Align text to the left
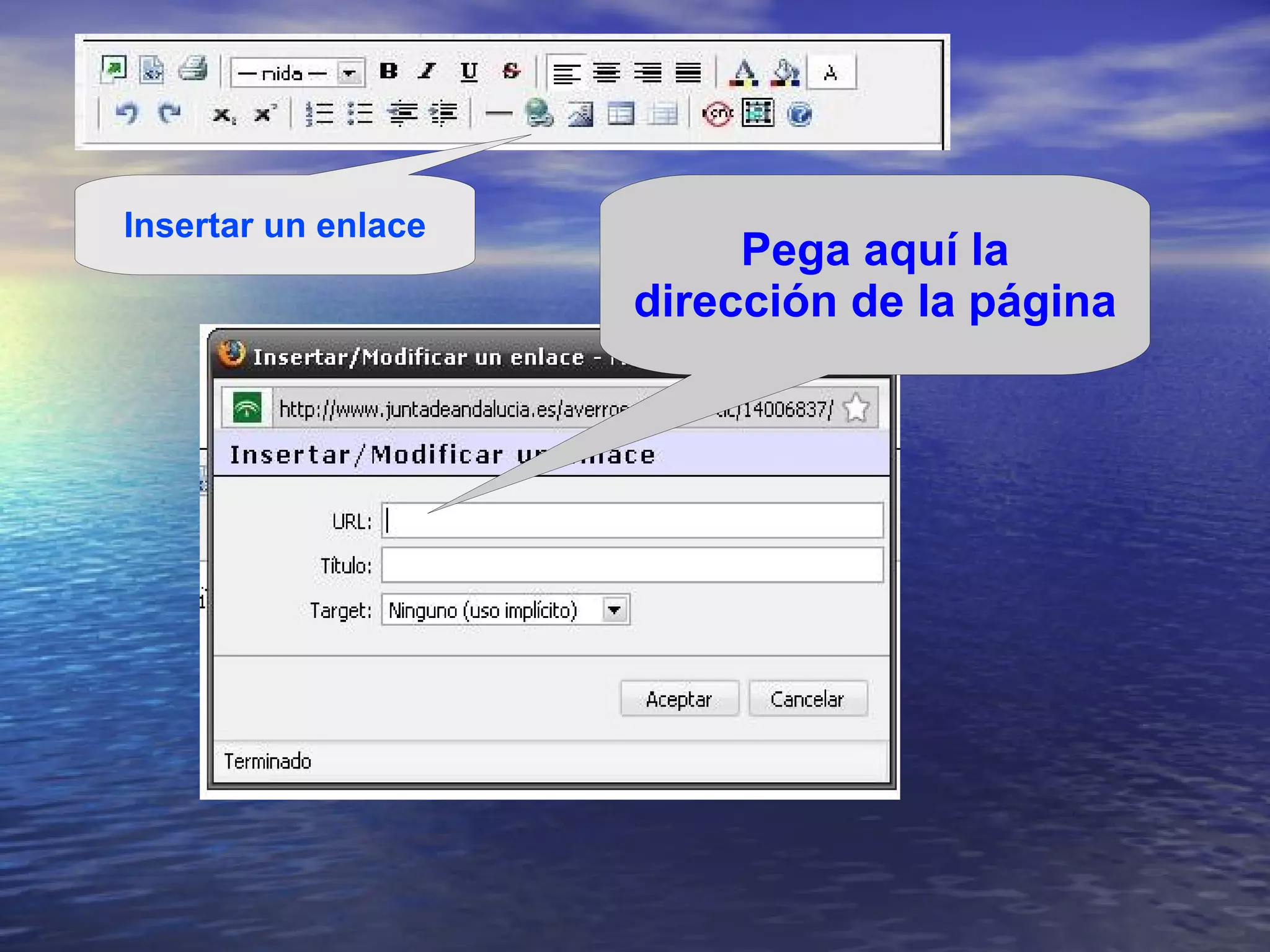 tap(567, 73)
